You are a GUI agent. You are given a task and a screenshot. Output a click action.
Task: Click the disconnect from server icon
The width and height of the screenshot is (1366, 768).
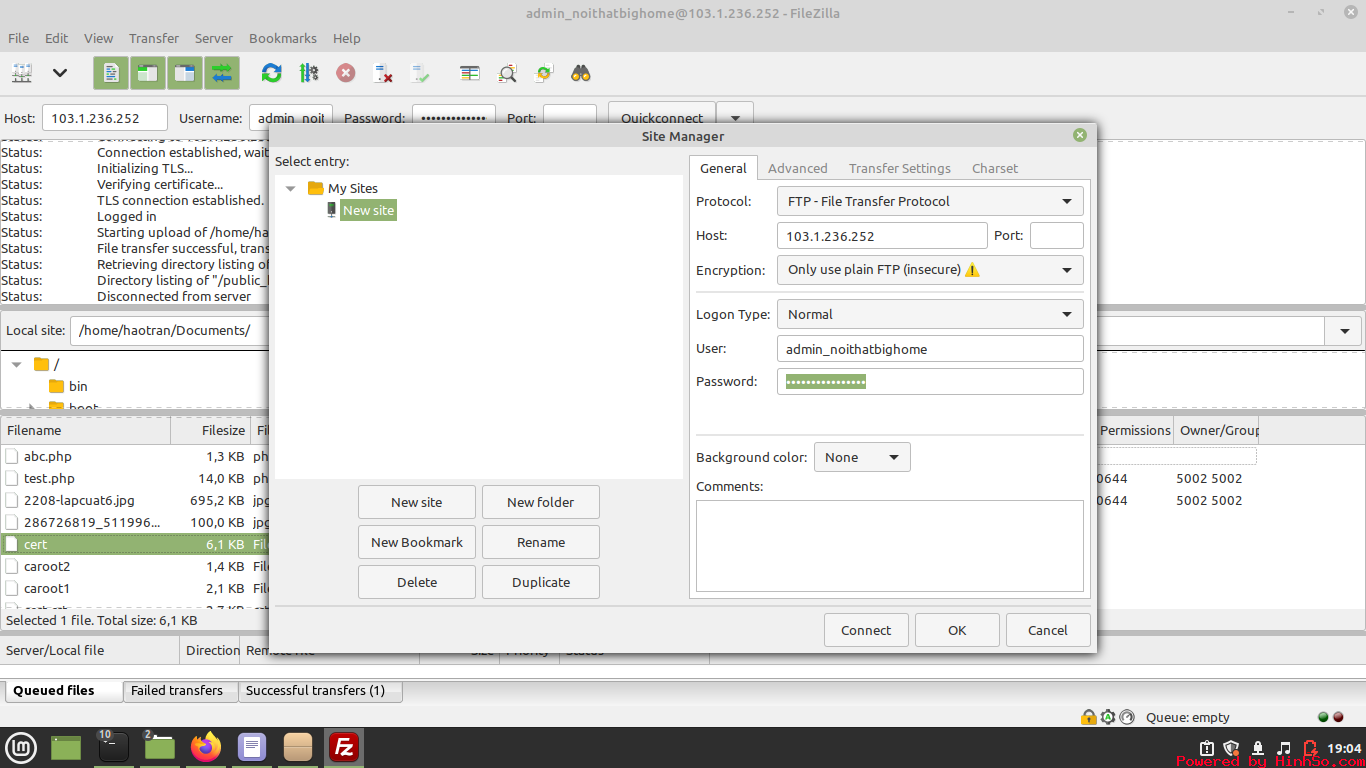382,73
